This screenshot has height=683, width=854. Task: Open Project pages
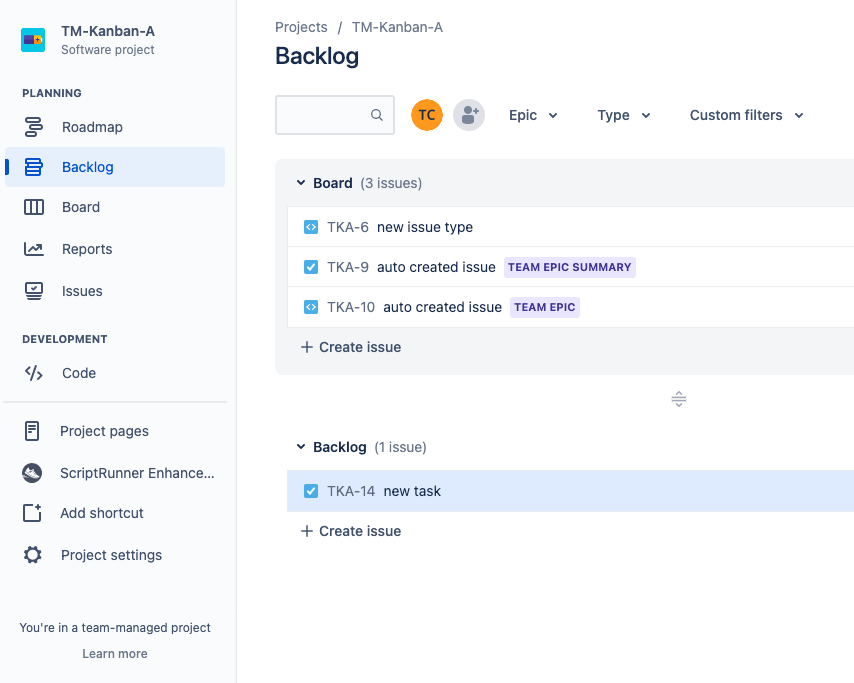click(x=104, y=431)
